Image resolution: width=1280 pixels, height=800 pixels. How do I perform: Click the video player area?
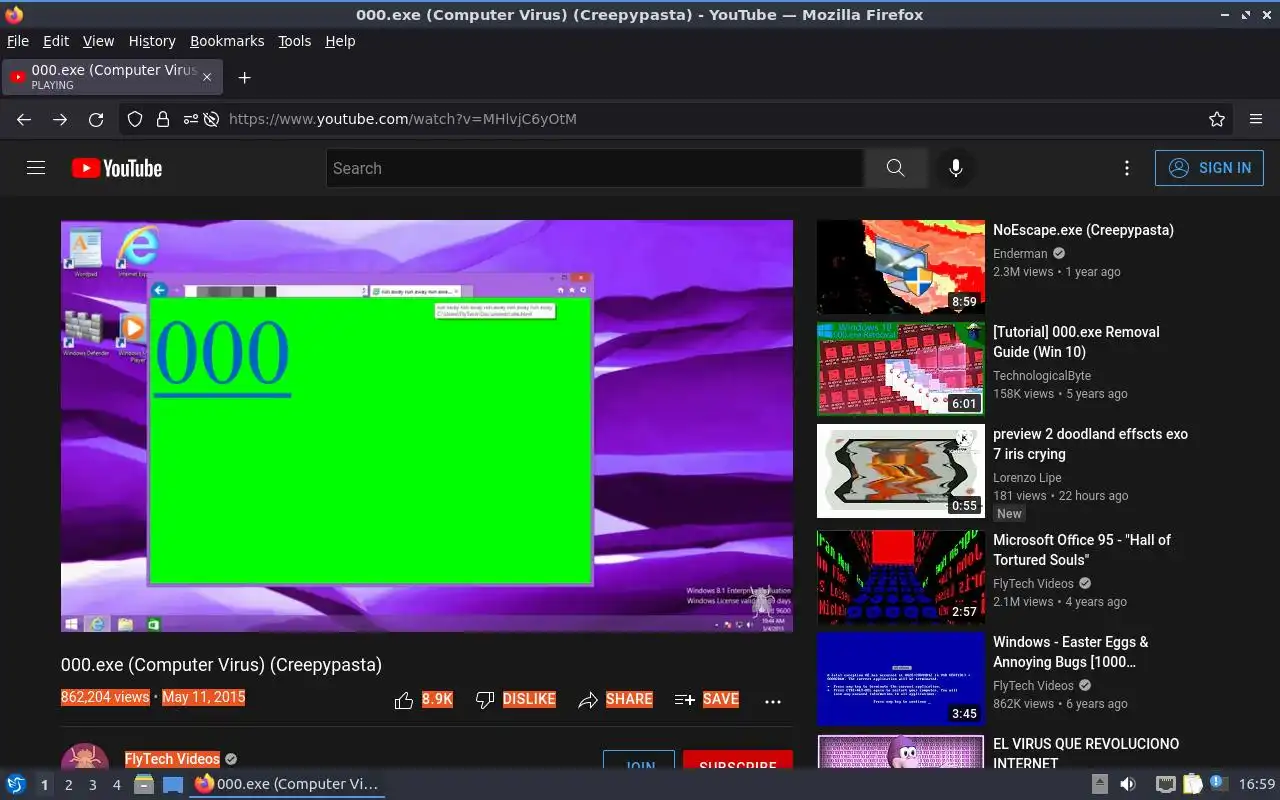(x=427, y=426)
